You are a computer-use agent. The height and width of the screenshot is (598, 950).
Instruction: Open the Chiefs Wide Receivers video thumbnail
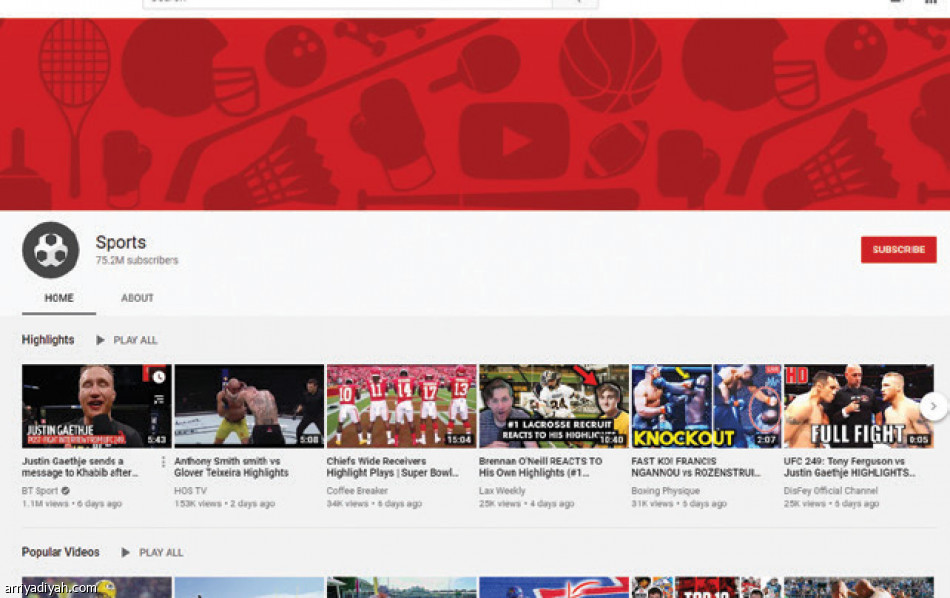point(401,405)
